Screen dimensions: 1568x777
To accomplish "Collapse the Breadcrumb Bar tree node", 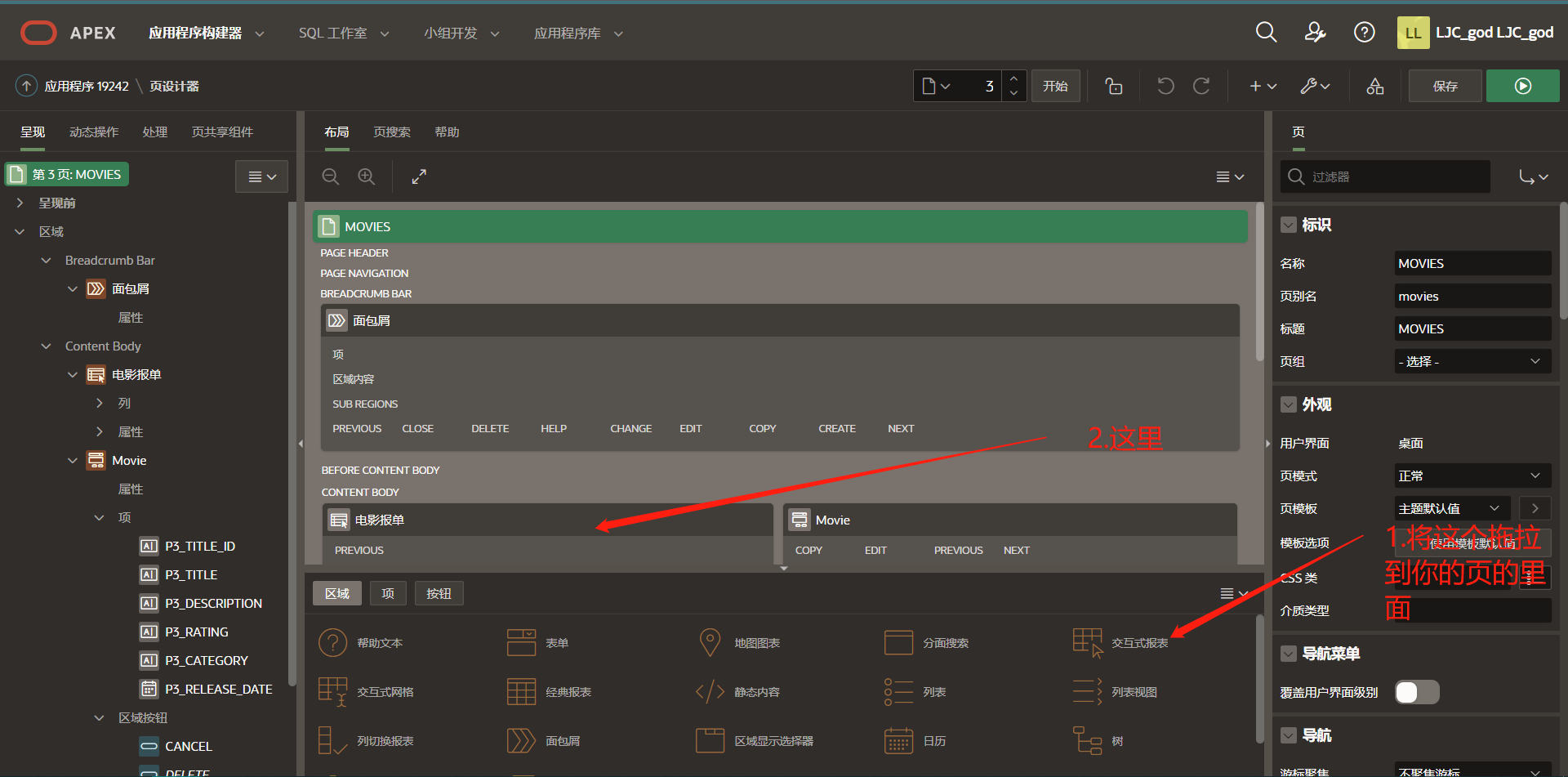I will tap(47, 260).
